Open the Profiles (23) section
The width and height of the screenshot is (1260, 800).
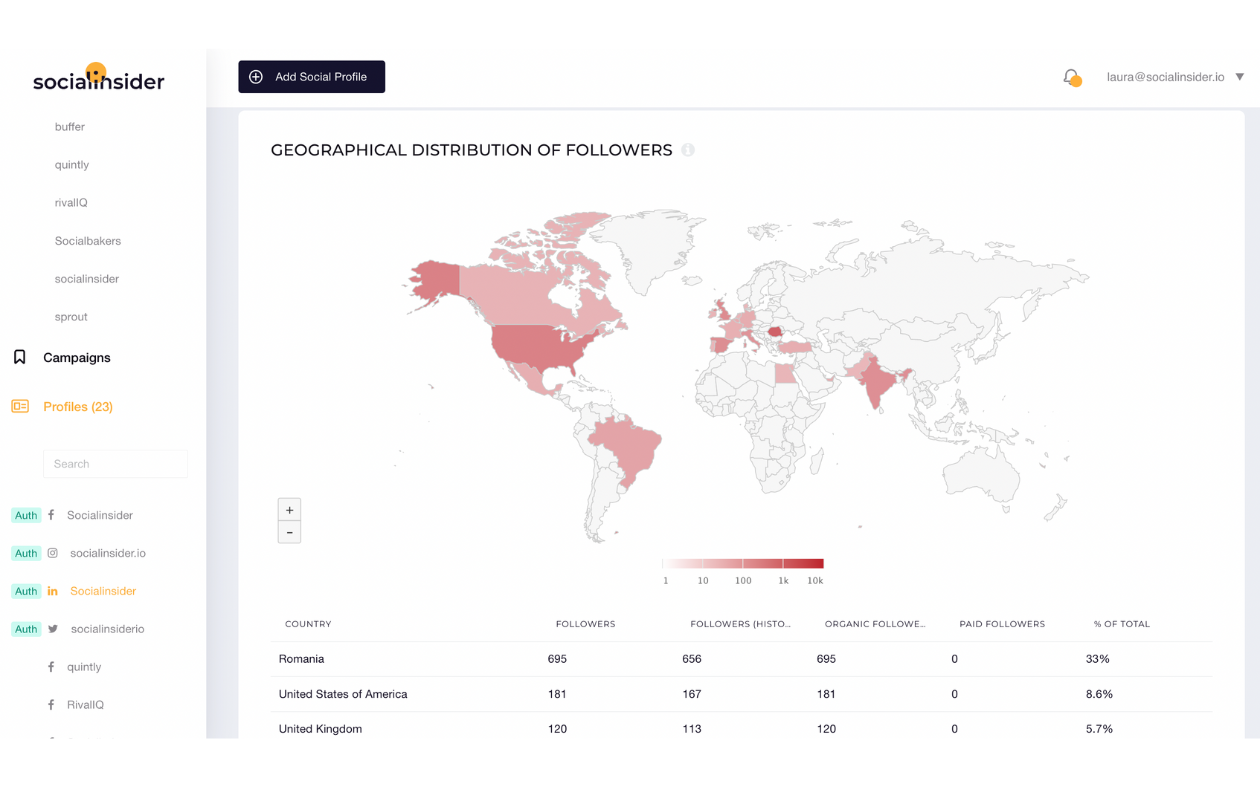point(77,406)
